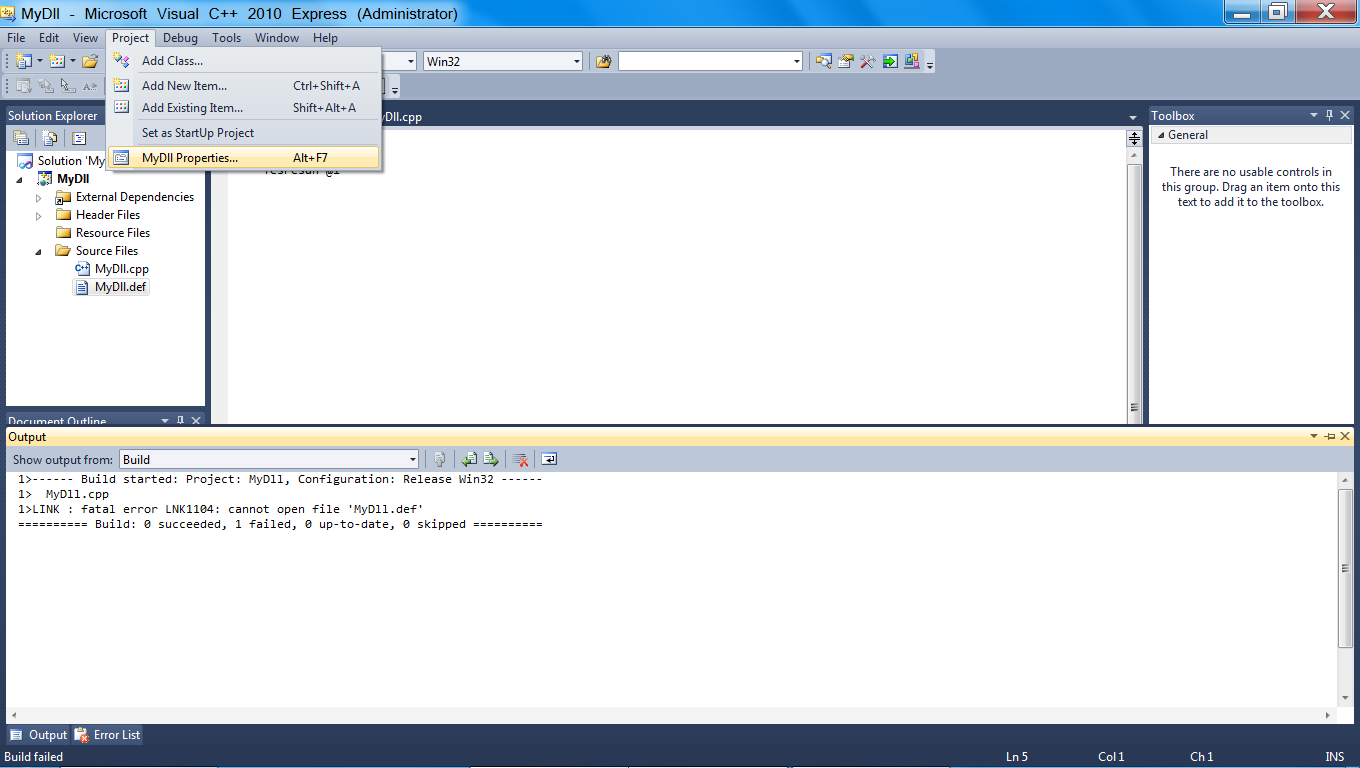Open the Toolbox using the hammer-and-wrench icon
Screen dimensions: 1360x768
866,61
